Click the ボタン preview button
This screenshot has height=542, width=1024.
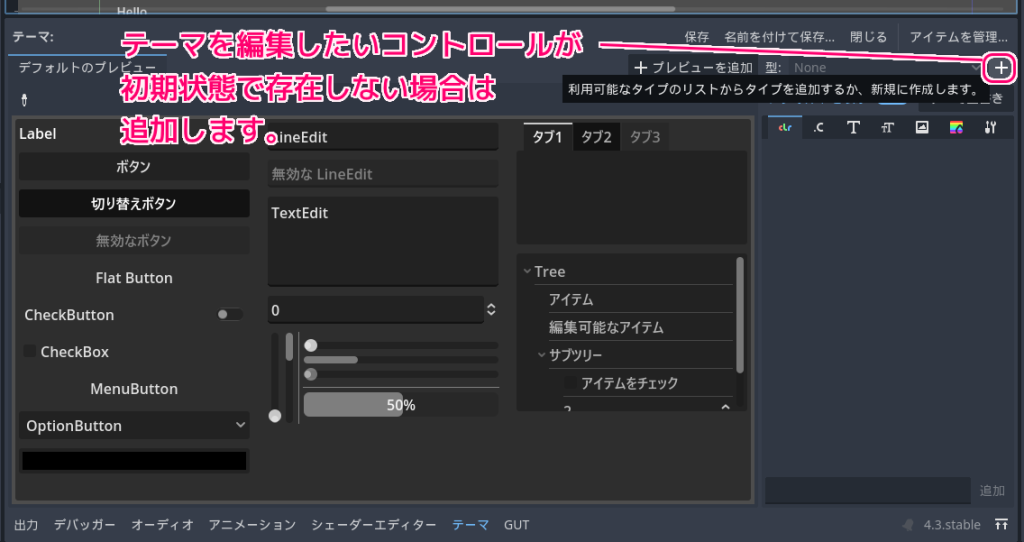(x=134, y=167)
